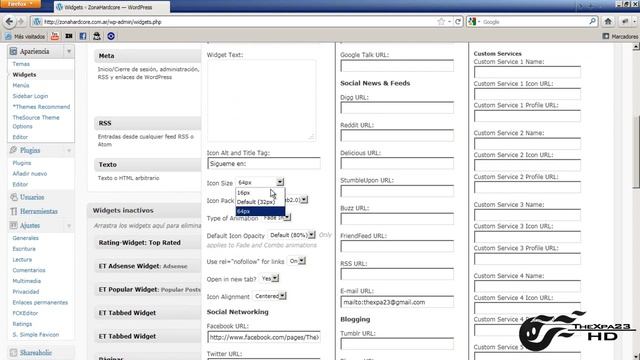Click the Ajustes section icon
Screen dimensions: 640x360
(13, 225)
